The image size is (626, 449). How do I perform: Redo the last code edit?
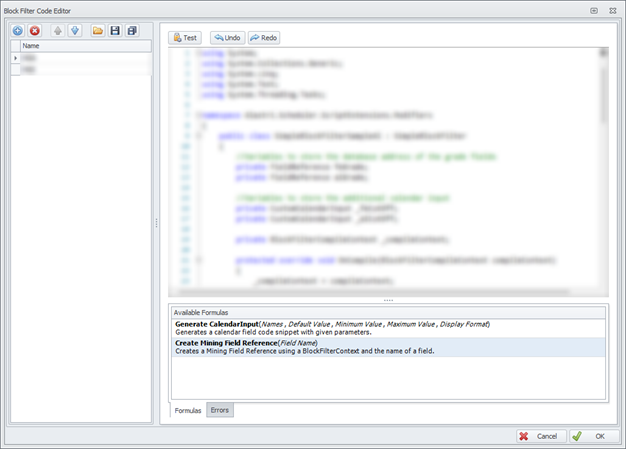pyautogui.click(x=263, y=38)
